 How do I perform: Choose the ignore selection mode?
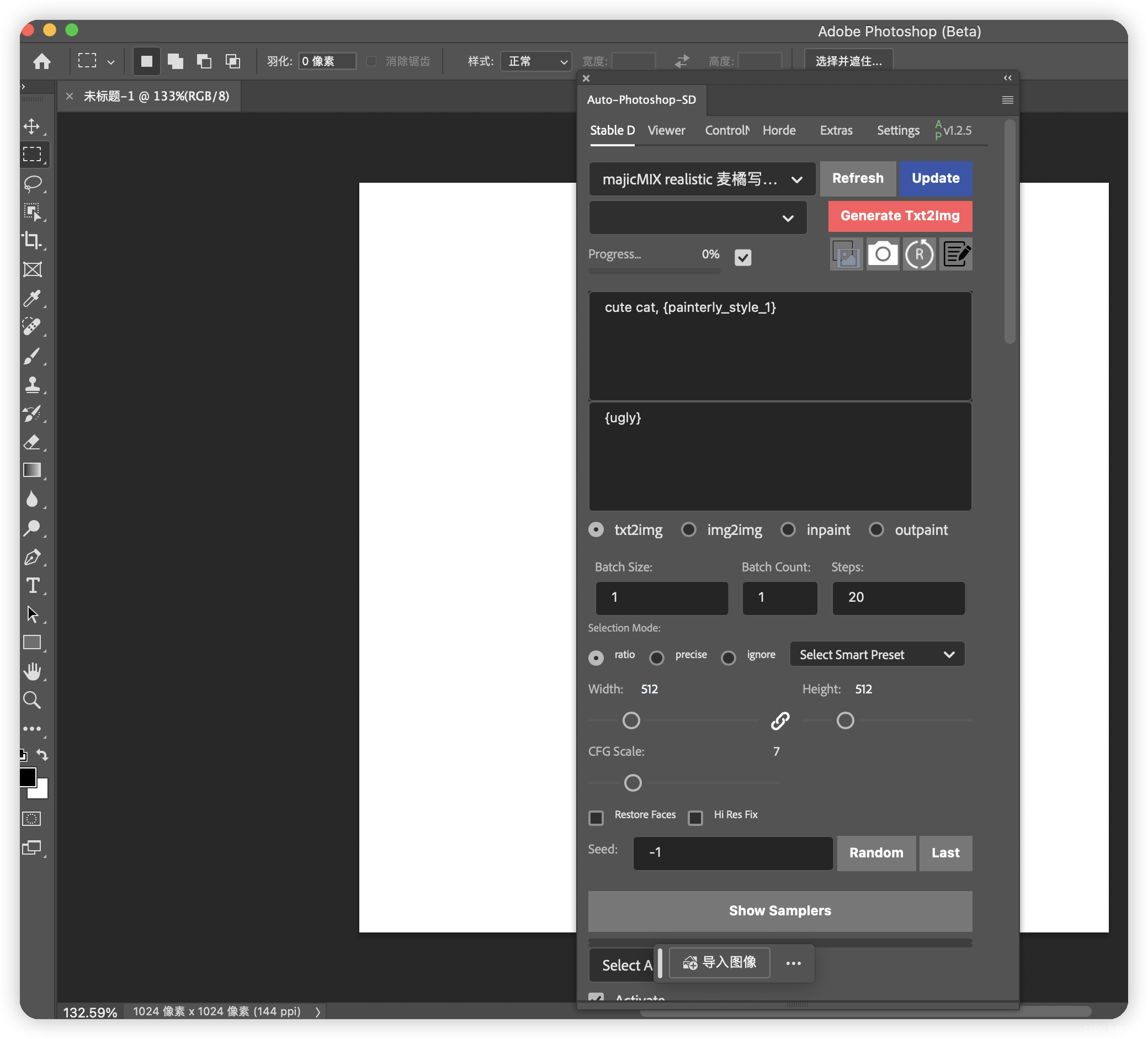pyautogui.click(x=729, y=659)
